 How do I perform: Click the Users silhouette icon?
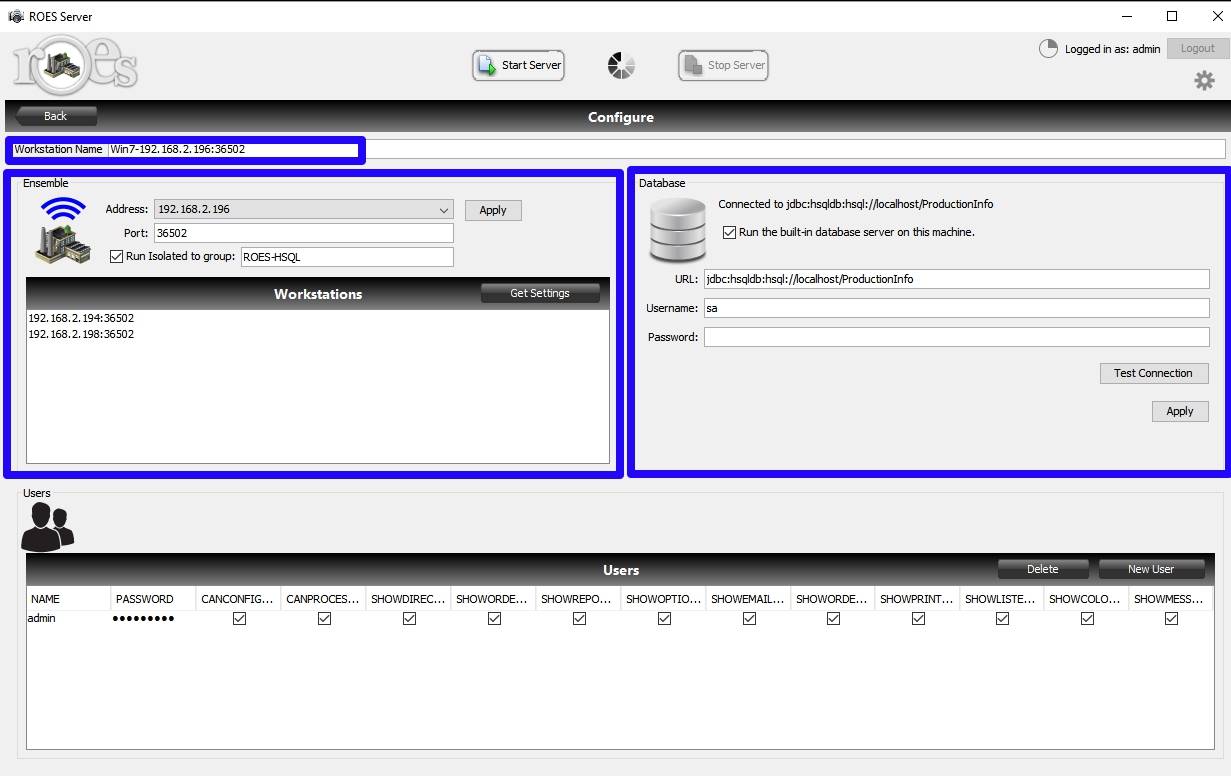pos(47,527)
